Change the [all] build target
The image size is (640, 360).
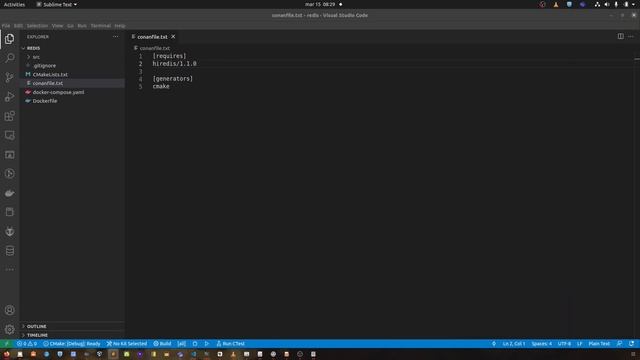(182, 344)
